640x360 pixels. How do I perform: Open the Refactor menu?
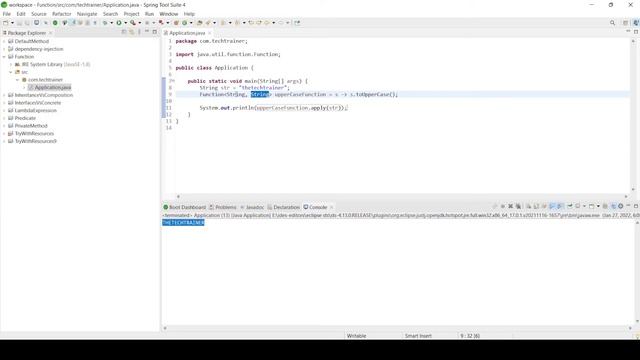[62, 14]
